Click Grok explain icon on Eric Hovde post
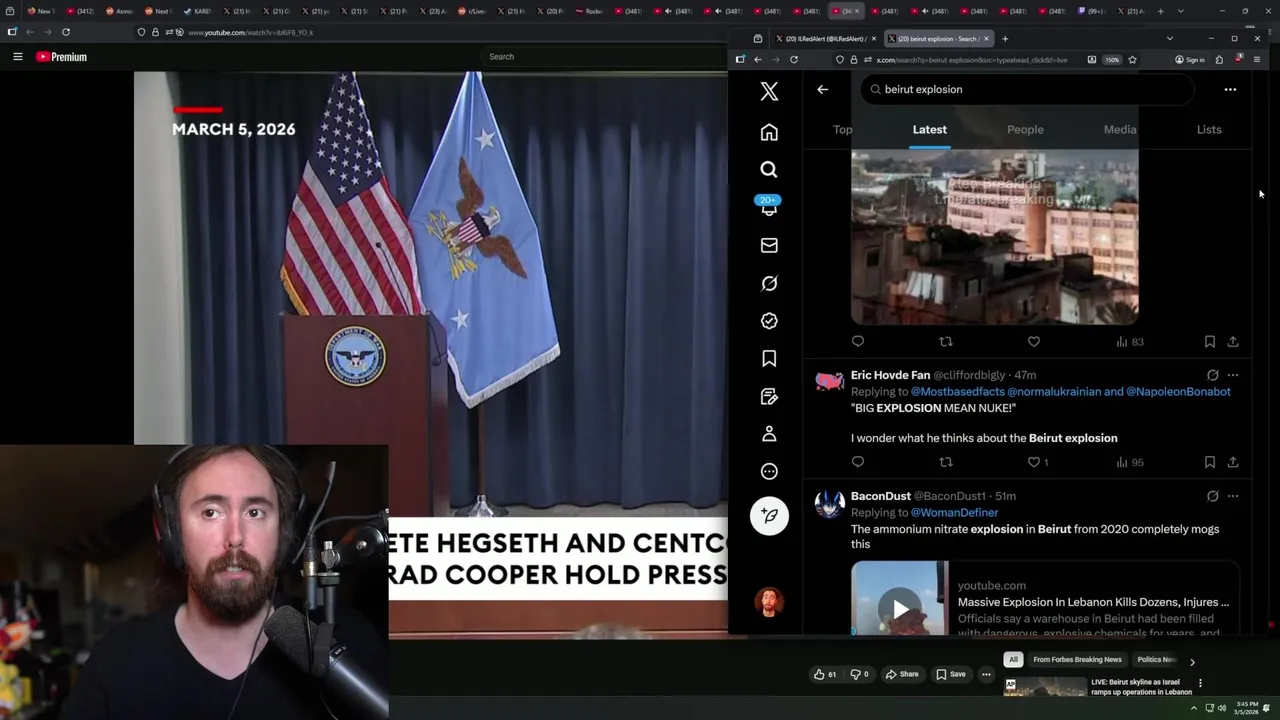 [1212, 375]
